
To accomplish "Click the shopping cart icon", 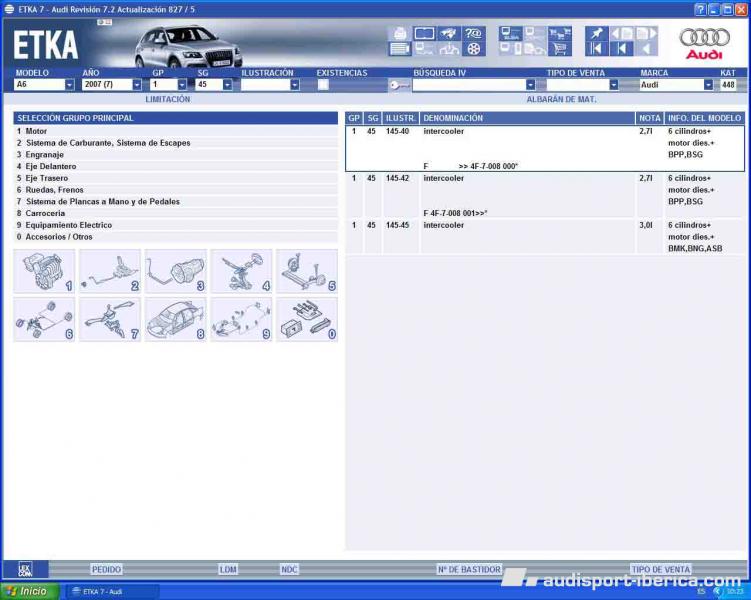I will 560,48.
